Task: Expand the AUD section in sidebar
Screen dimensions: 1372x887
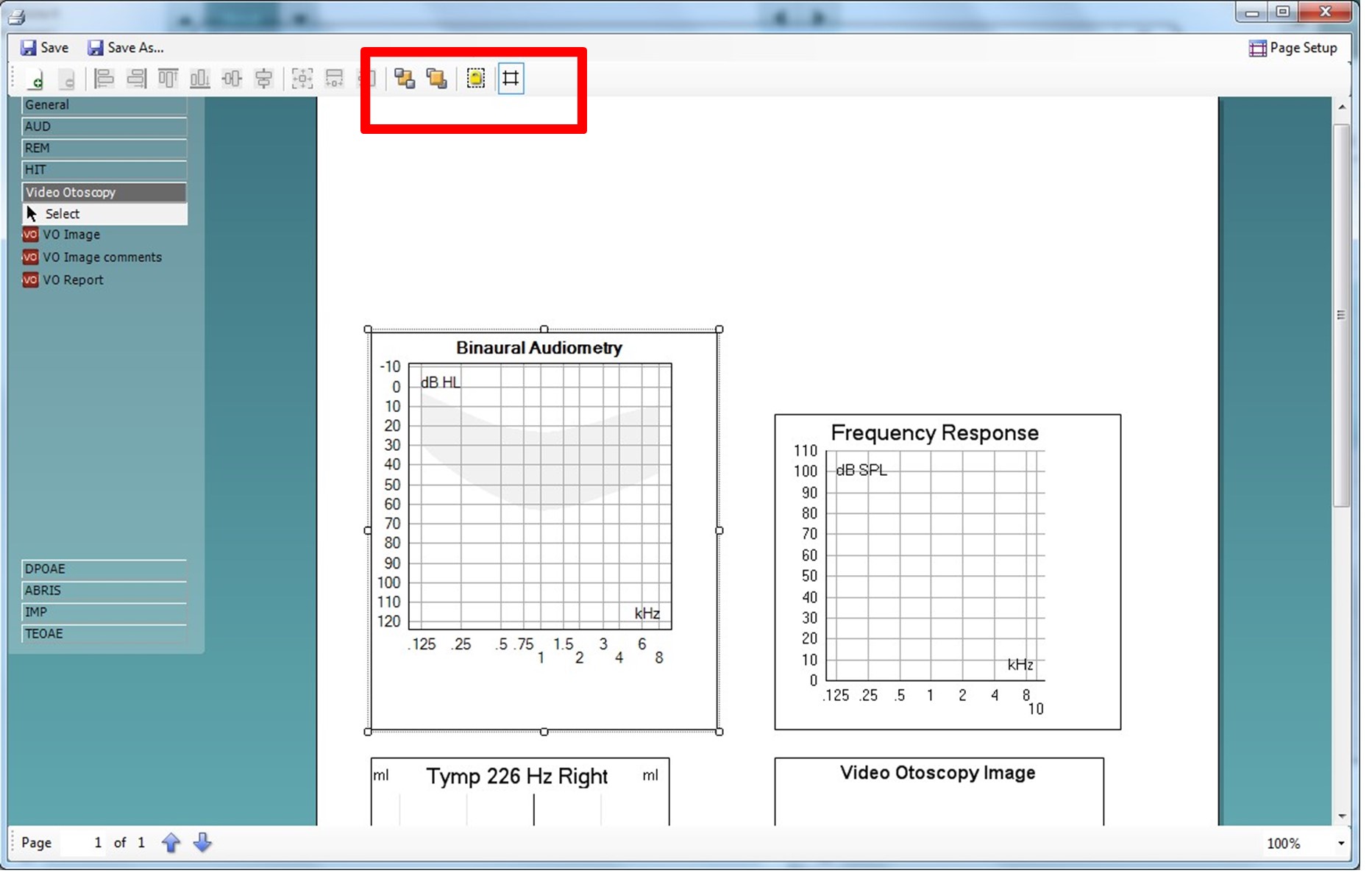Action: [x=104, y=127]
